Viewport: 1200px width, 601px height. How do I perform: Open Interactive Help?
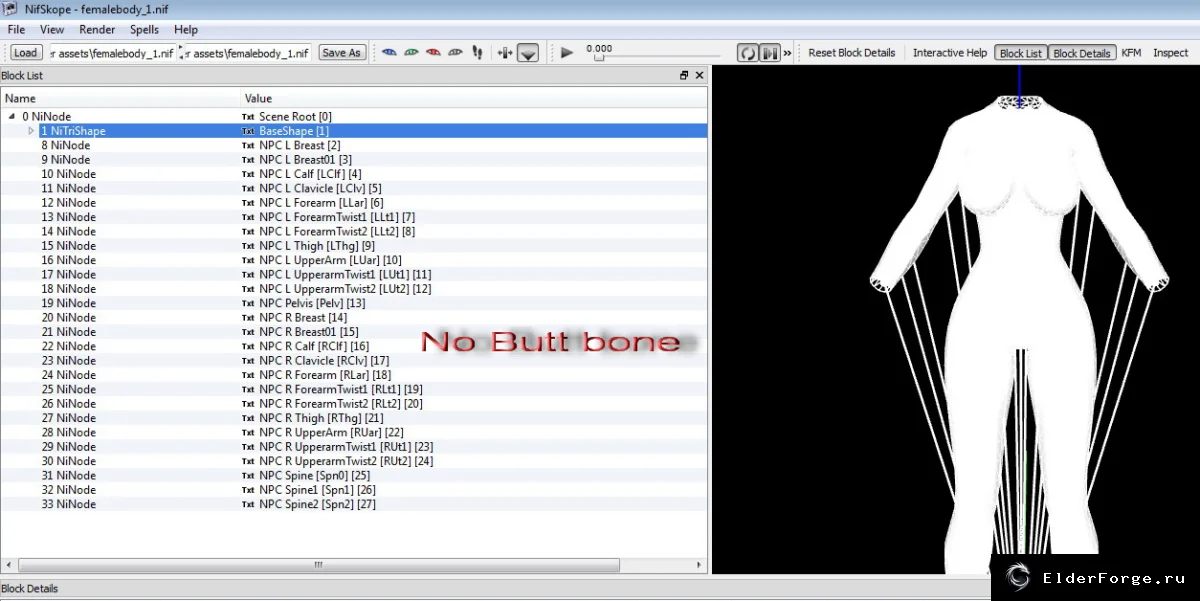(x=950, y=53)
